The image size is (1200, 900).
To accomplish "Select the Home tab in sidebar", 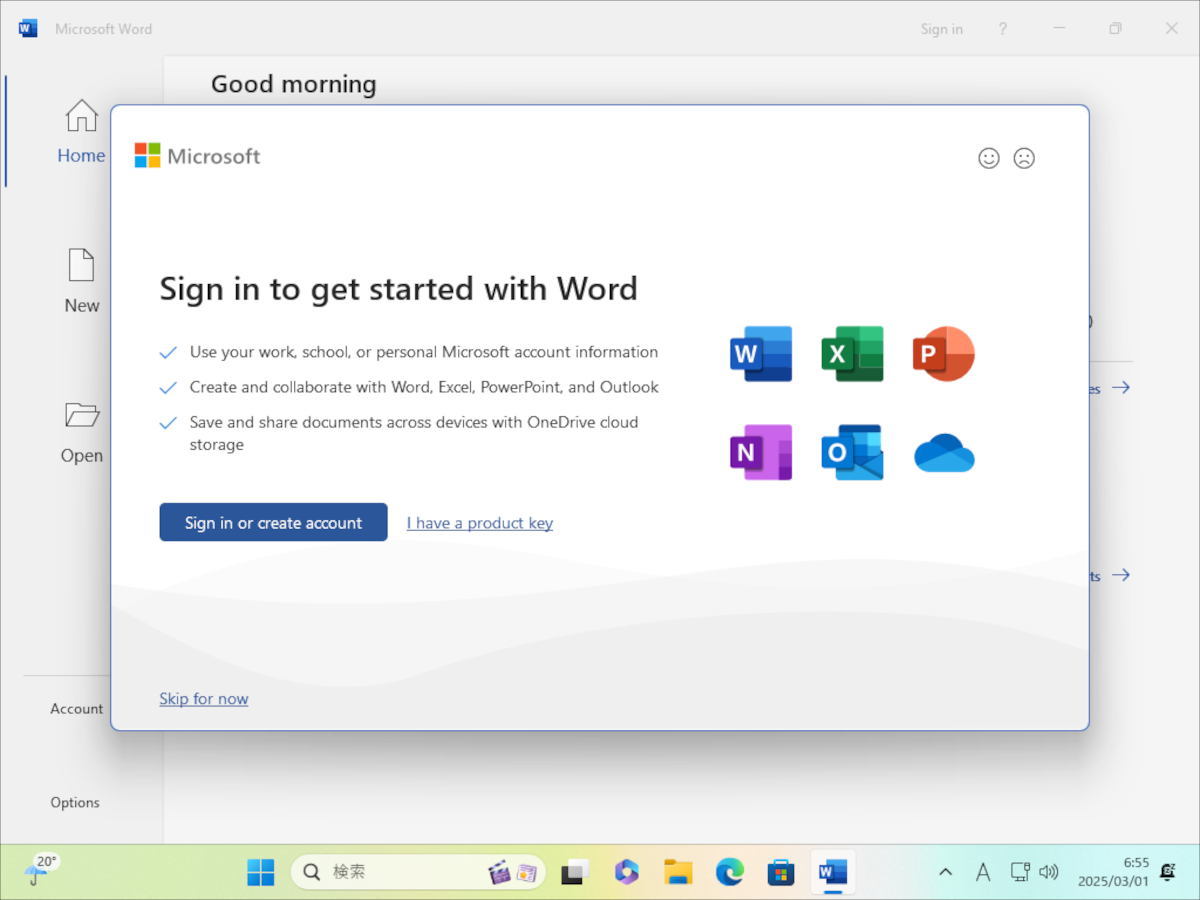I will pos(81,132).
